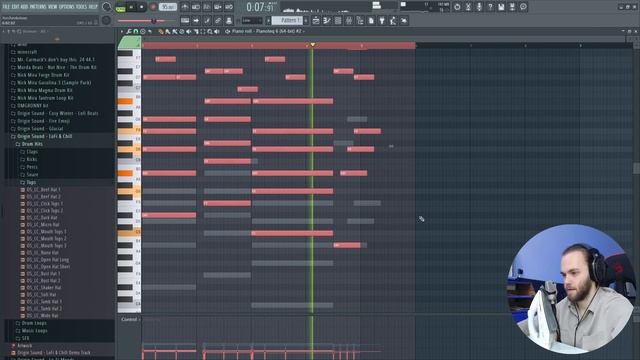This screenshot has height=360, width=640.
Task: Select the Playback speaker tool
Action: [217, 31]
